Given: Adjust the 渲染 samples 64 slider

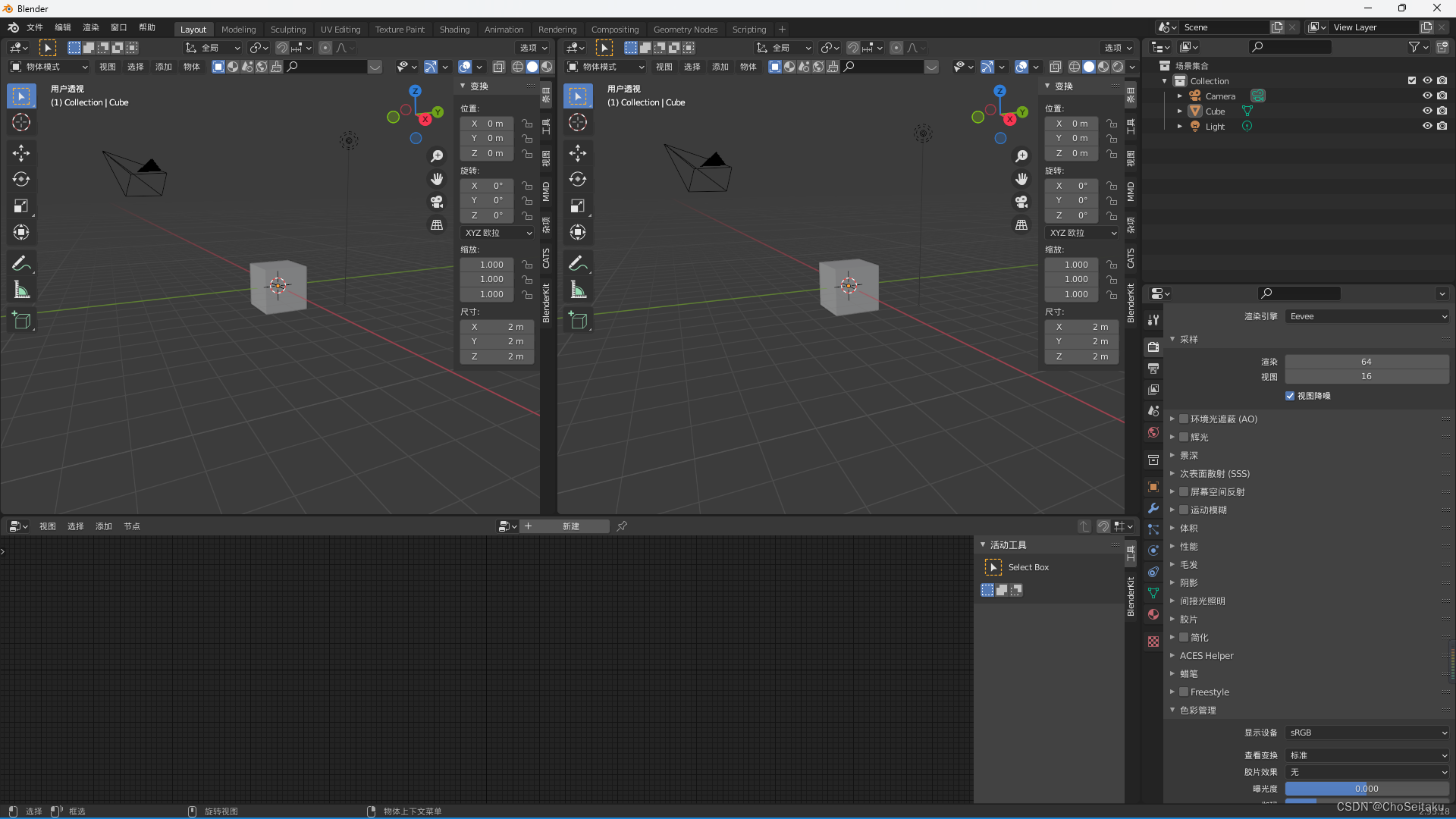Looking at the screenshot, I should point(1367,362).
